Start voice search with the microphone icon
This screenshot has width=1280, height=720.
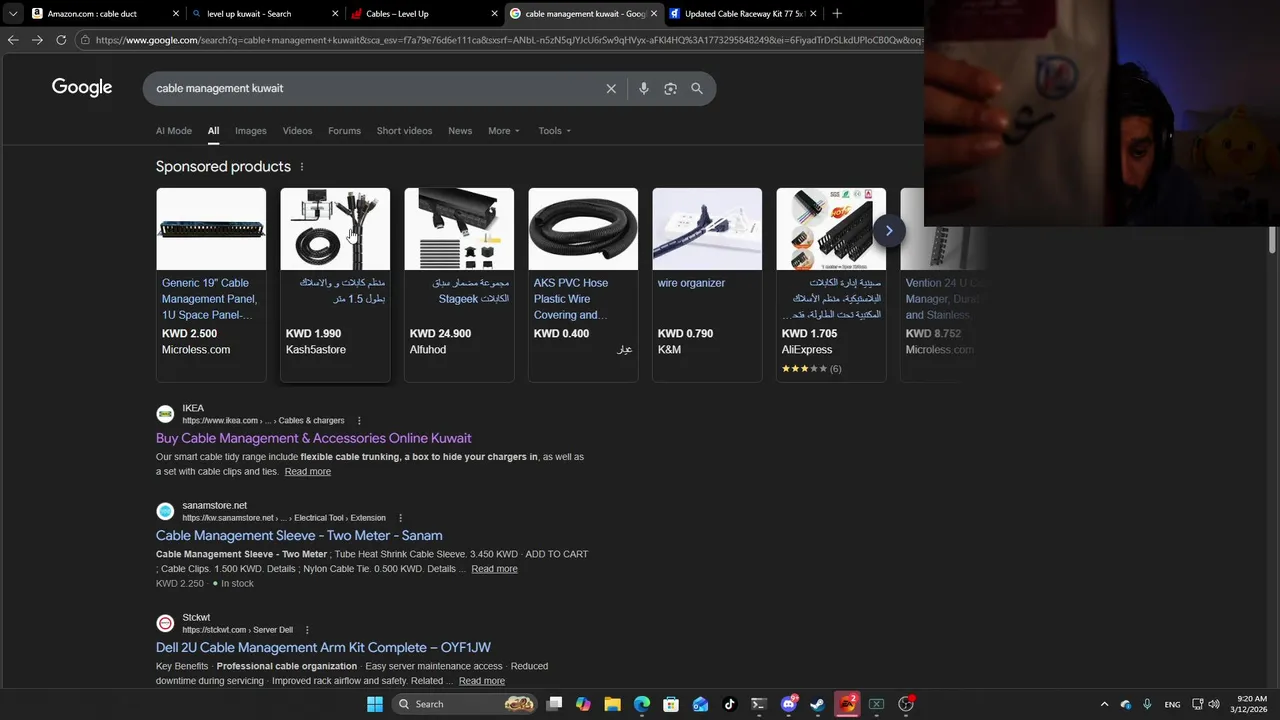coord(644,89)
